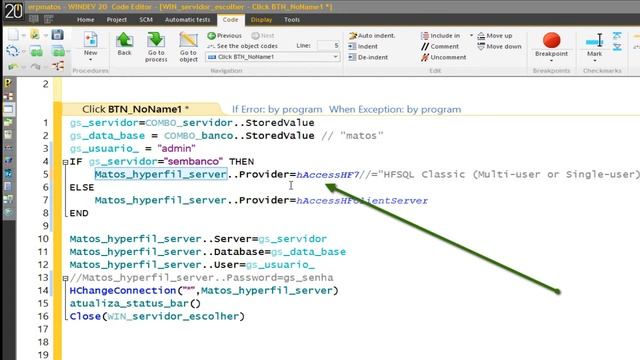Click When Exception: by program link
The width and height of the screenshot is (640, 360).
click(395, 109)
